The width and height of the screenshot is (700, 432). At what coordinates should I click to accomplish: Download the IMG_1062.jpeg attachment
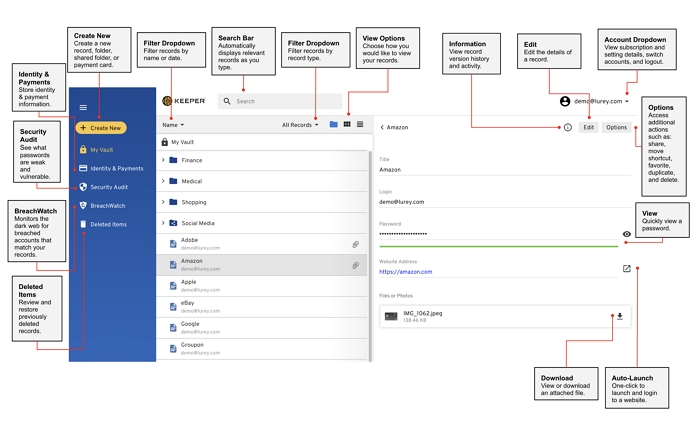click(620, 316)
